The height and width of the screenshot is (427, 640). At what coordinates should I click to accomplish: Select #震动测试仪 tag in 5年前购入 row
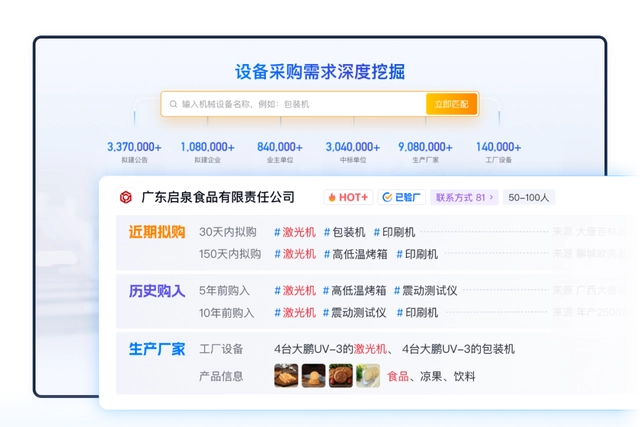pos(426,291)
